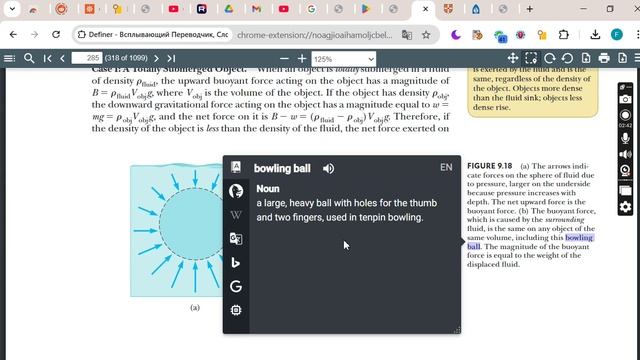Switch to the second dictionary source icon
The image size is (640, 360).
[236, 191]
